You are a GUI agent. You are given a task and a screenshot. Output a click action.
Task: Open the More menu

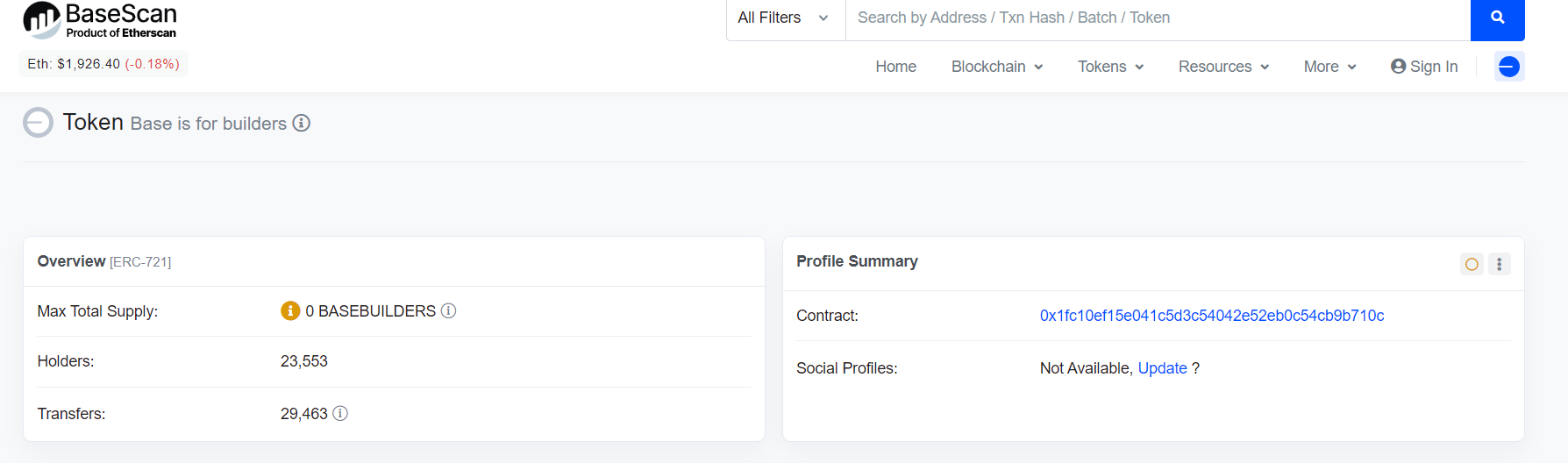coord(1330,67)
